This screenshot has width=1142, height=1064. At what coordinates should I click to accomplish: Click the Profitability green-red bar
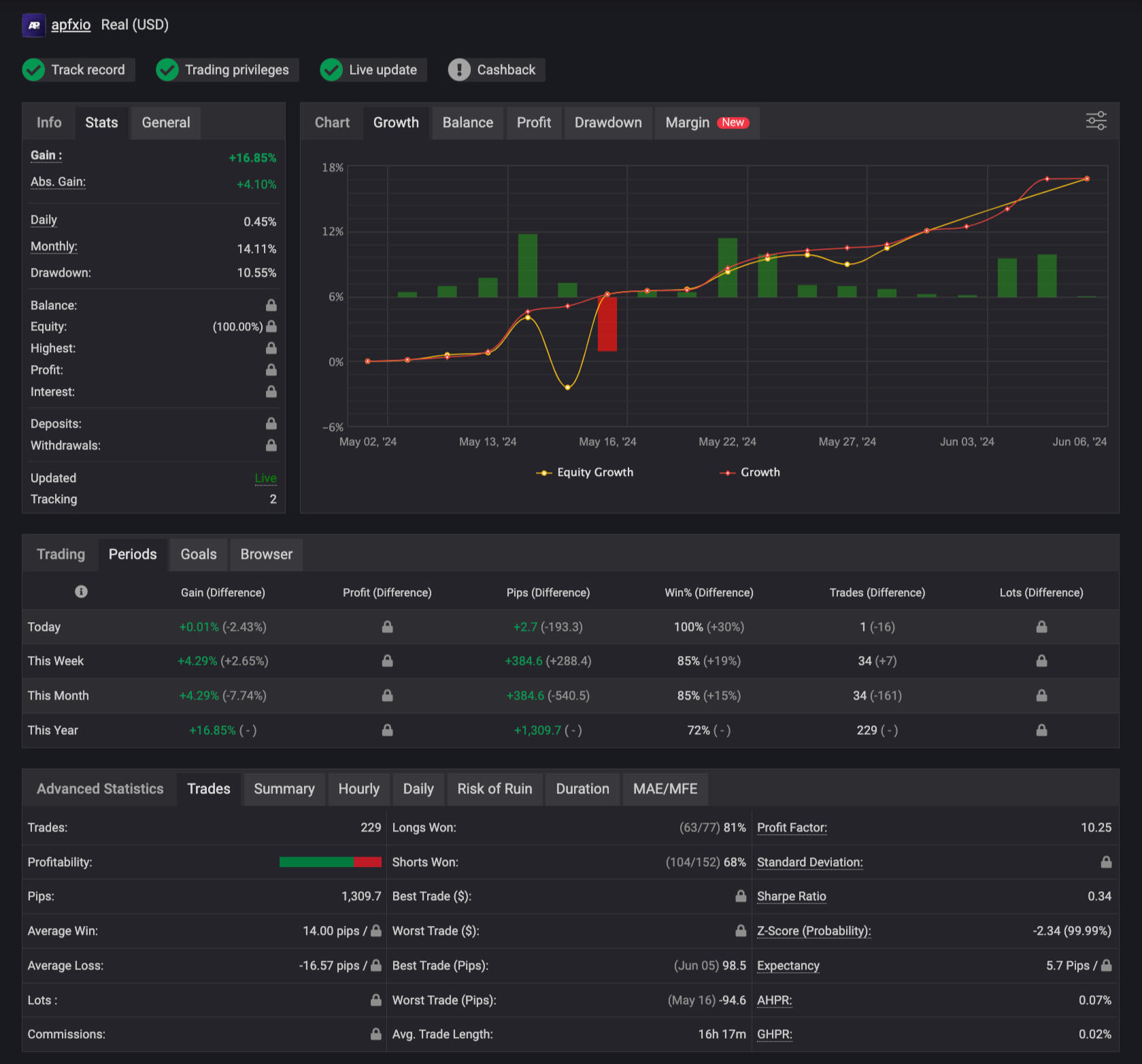click(330, 862)
